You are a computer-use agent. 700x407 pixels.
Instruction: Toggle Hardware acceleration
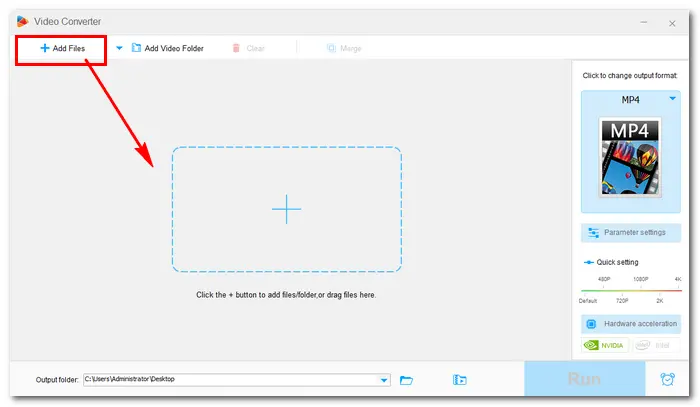(631, 324)
